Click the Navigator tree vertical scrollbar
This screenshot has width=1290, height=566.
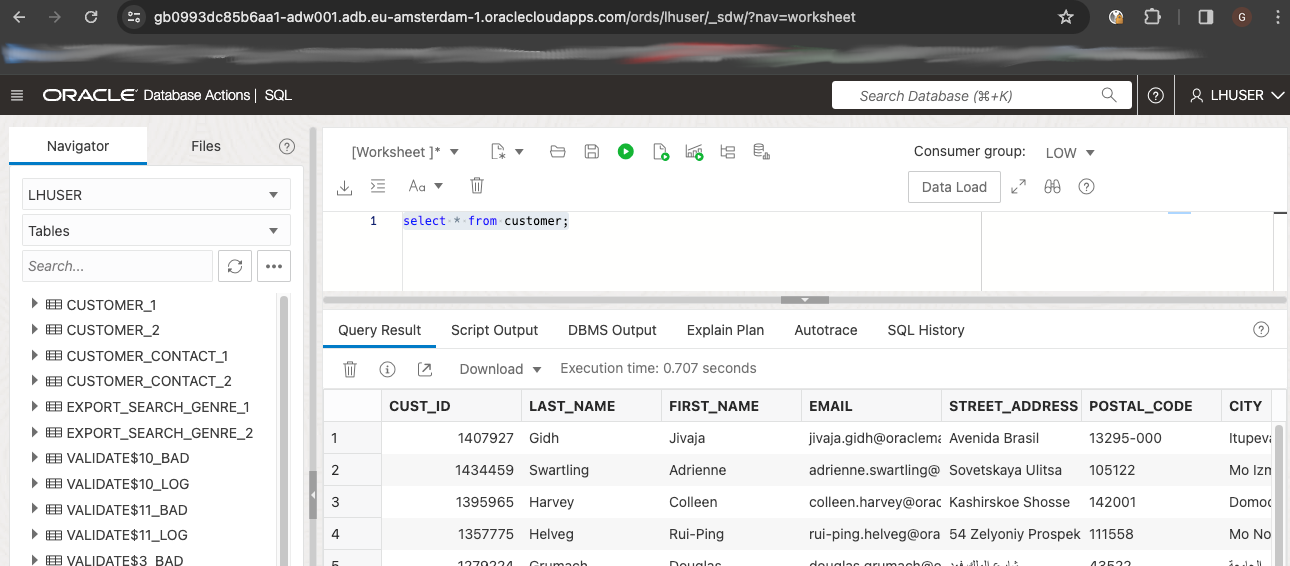coord(284,430)
